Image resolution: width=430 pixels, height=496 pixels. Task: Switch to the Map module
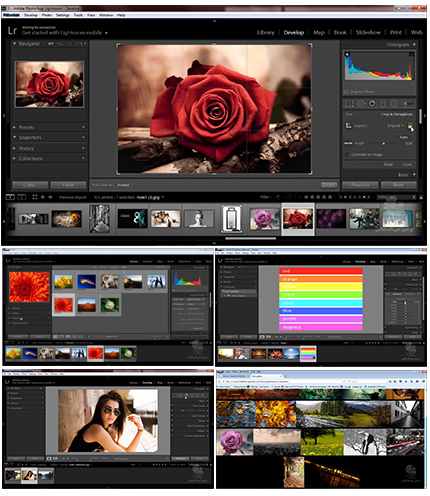tap(319, 32)
